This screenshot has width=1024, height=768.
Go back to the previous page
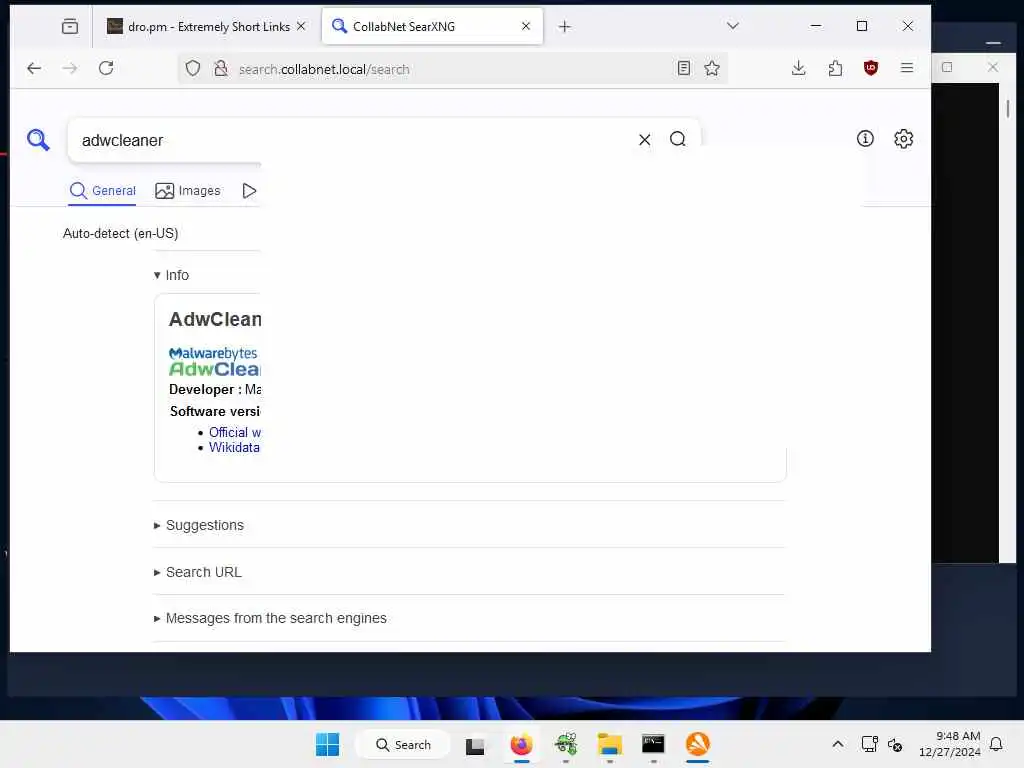pyautogui.click(x=34, y=68)
